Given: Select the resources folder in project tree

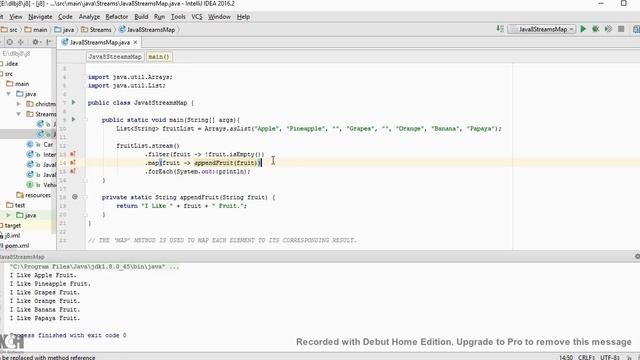Looking at the screenshot, I should click(x=33, y=195).
